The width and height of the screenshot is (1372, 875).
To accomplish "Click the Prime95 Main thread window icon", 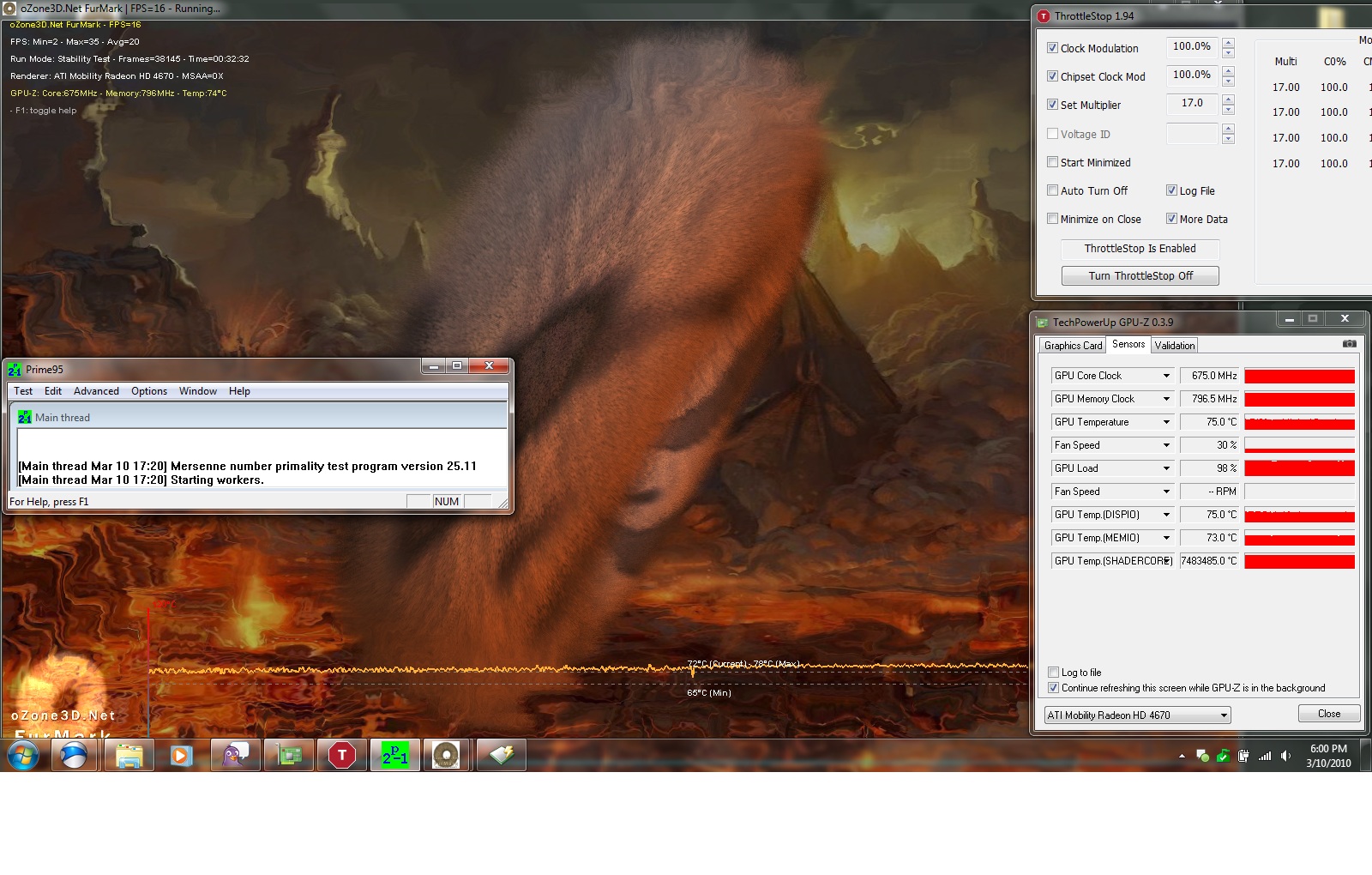I will (x=25, y=418).
